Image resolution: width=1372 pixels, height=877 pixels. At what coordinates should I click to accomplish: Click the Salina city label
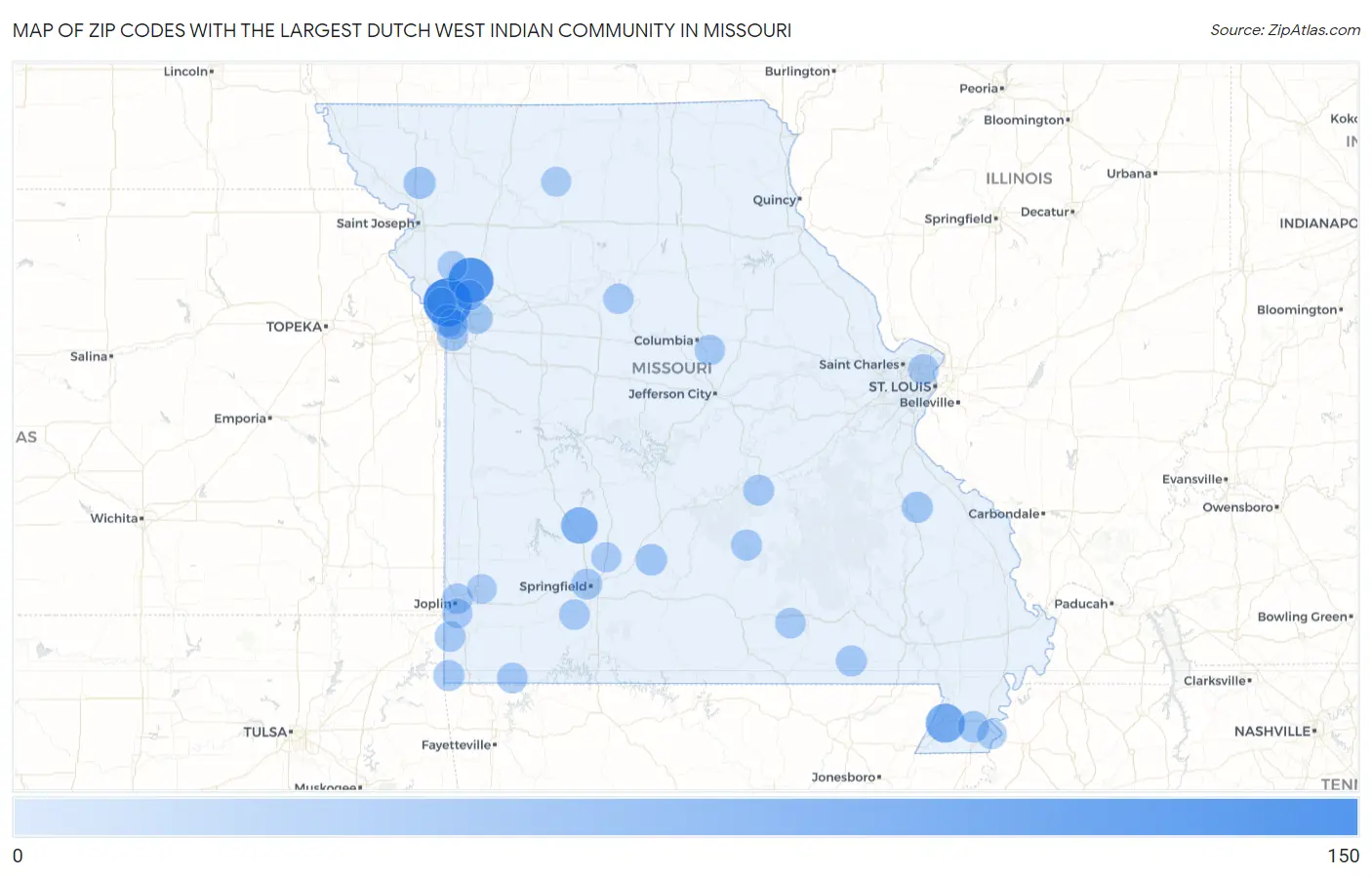[x=89, y=356]
